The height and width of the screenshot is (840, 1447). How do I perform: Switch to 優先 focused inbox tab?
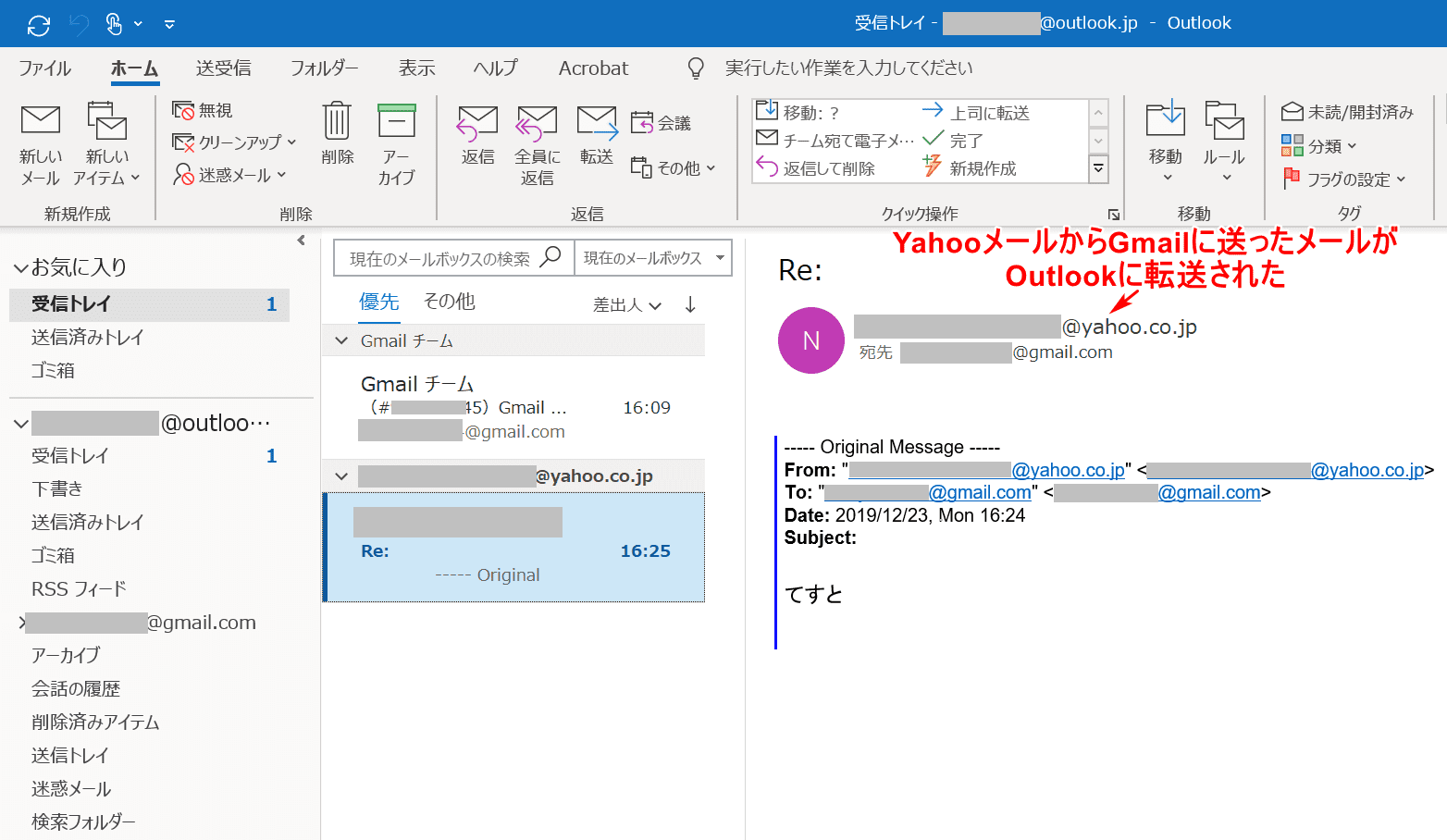(x=379, y=302)
